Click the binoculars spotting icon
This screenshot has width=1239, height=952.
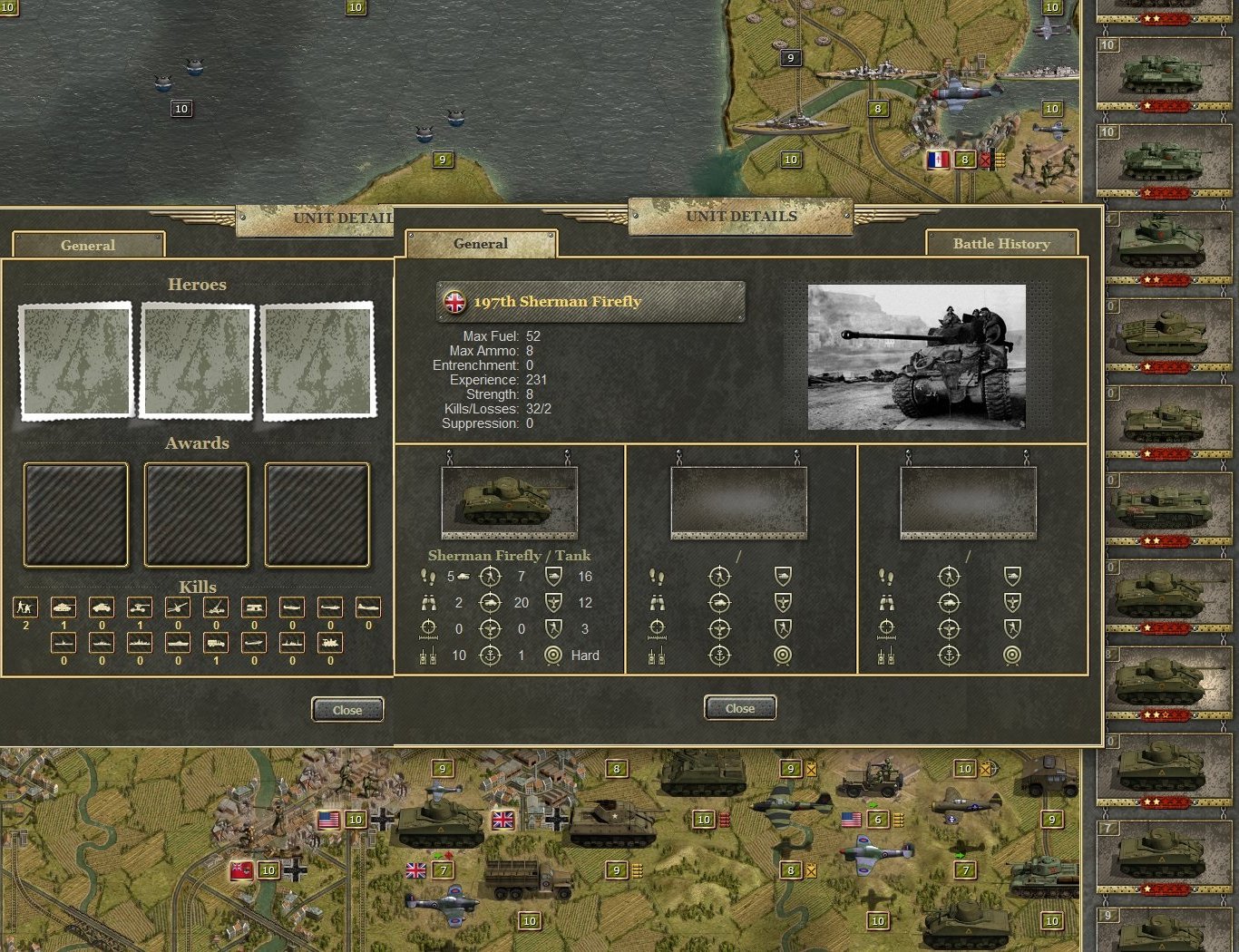coord(427,603)
